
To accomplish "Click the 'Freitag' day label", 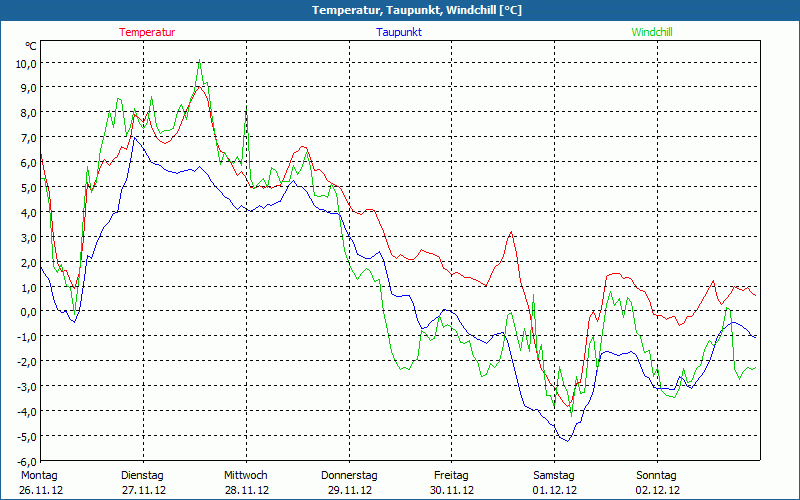I will pos(452,476).
